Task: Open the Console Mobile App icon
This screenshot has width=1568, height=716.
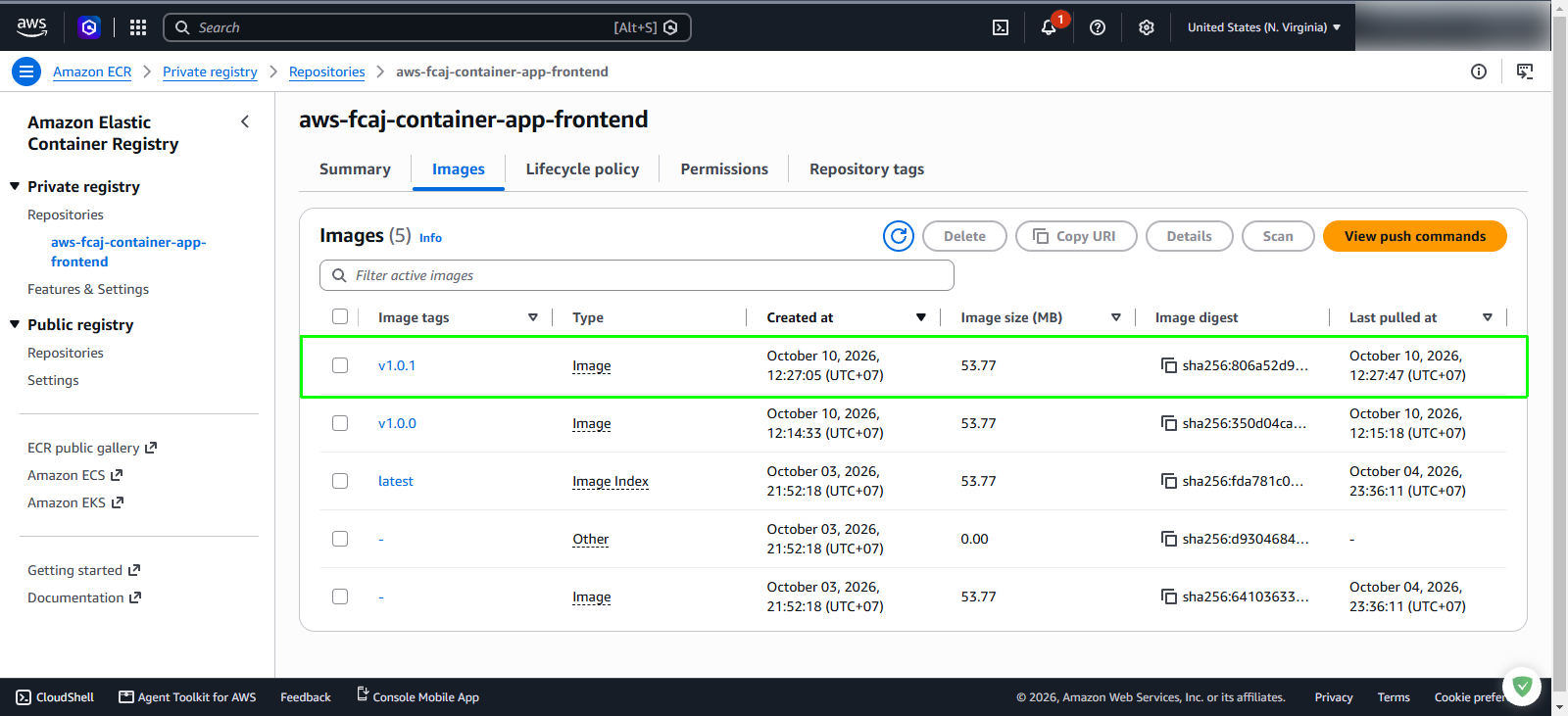Action: [363, 694]
